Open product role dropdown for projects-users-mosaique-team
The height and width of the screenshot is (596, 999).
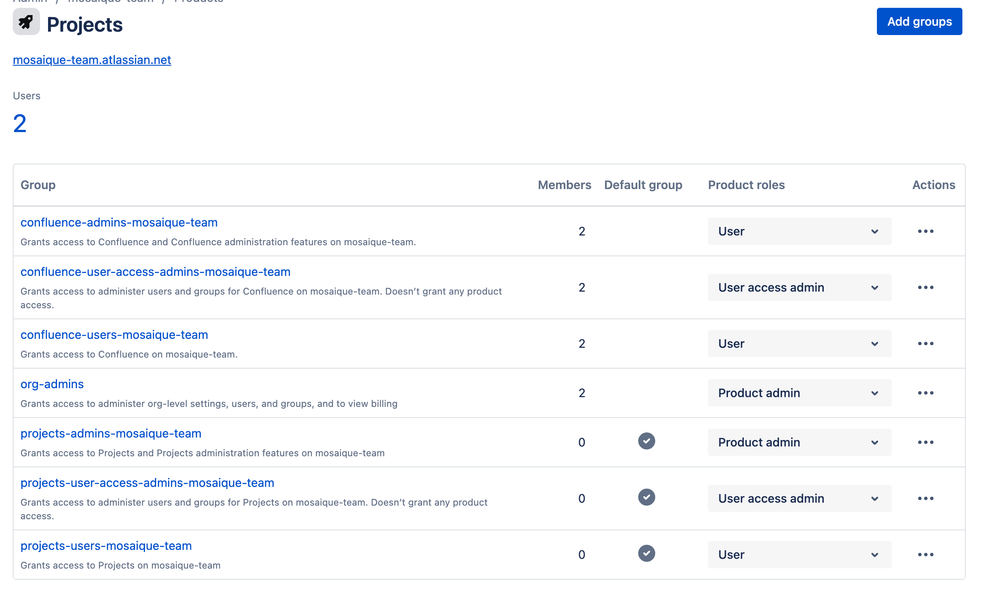[799, 555]
